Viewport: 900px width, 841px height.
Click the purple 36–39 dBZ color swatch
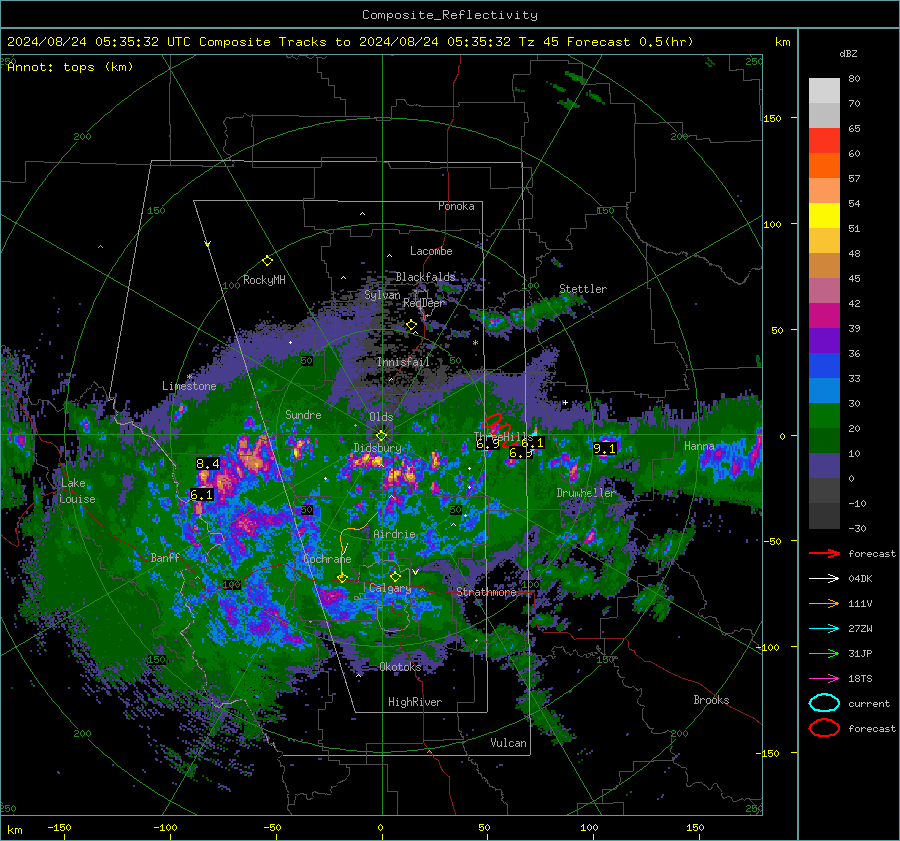coord(824,341)
